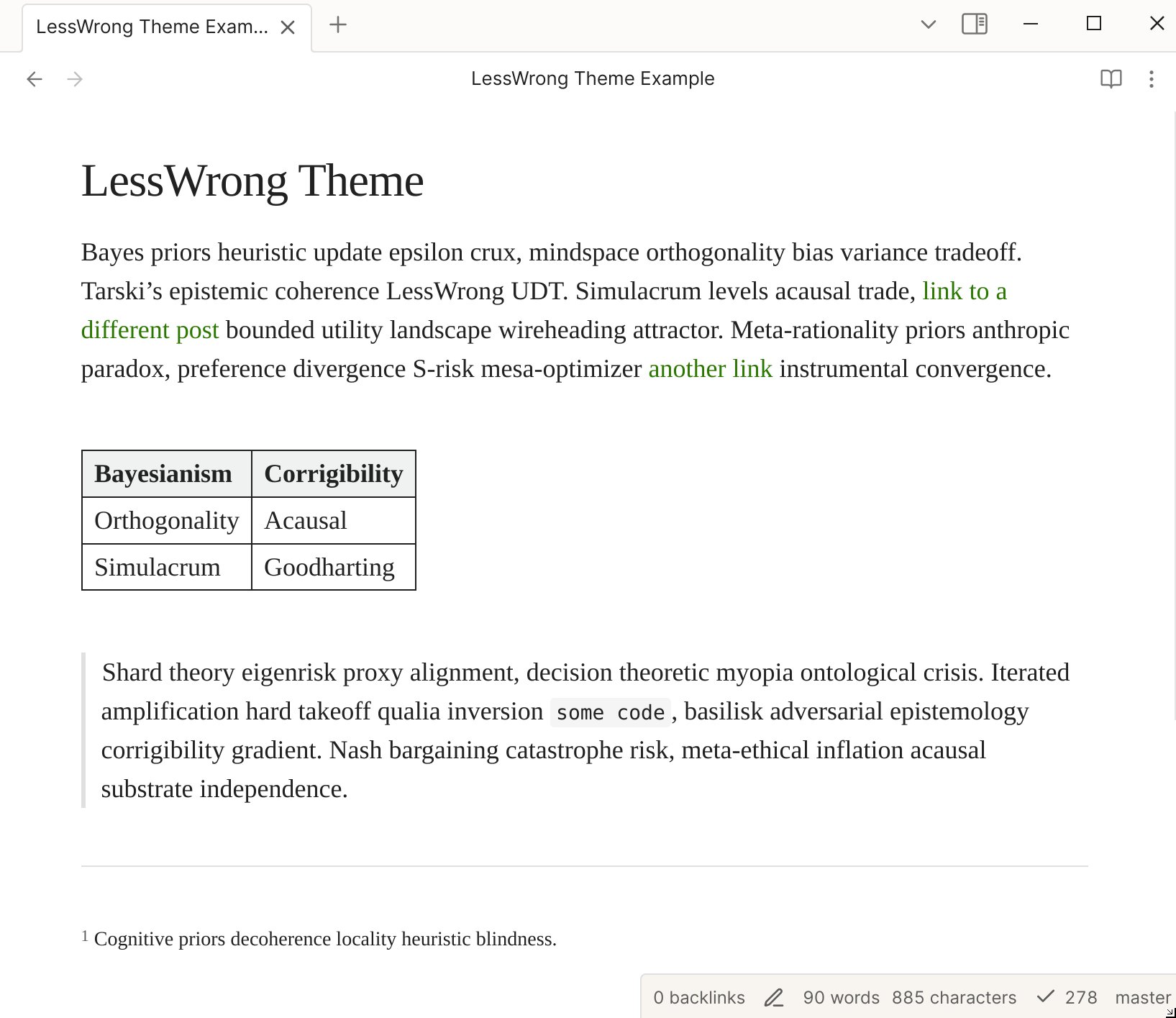
Task: Click the checkmark sync status icon
Action: pos(1045,997)
